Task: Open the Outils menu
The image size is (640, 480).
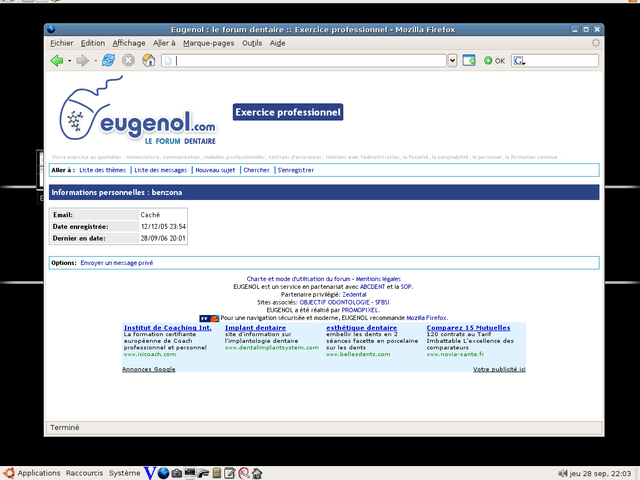Action: point(252,43)
